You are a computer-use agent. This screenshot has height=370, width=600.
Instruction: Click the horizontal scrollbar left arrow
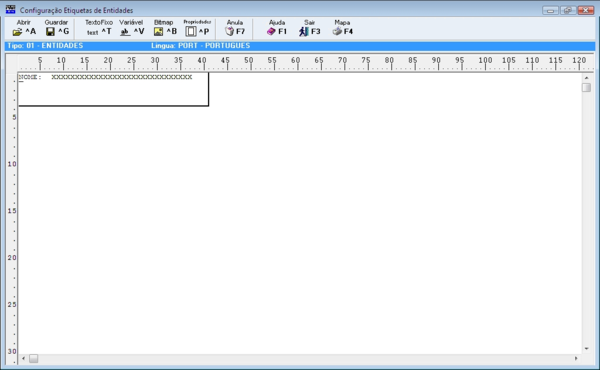pos(23,359)
